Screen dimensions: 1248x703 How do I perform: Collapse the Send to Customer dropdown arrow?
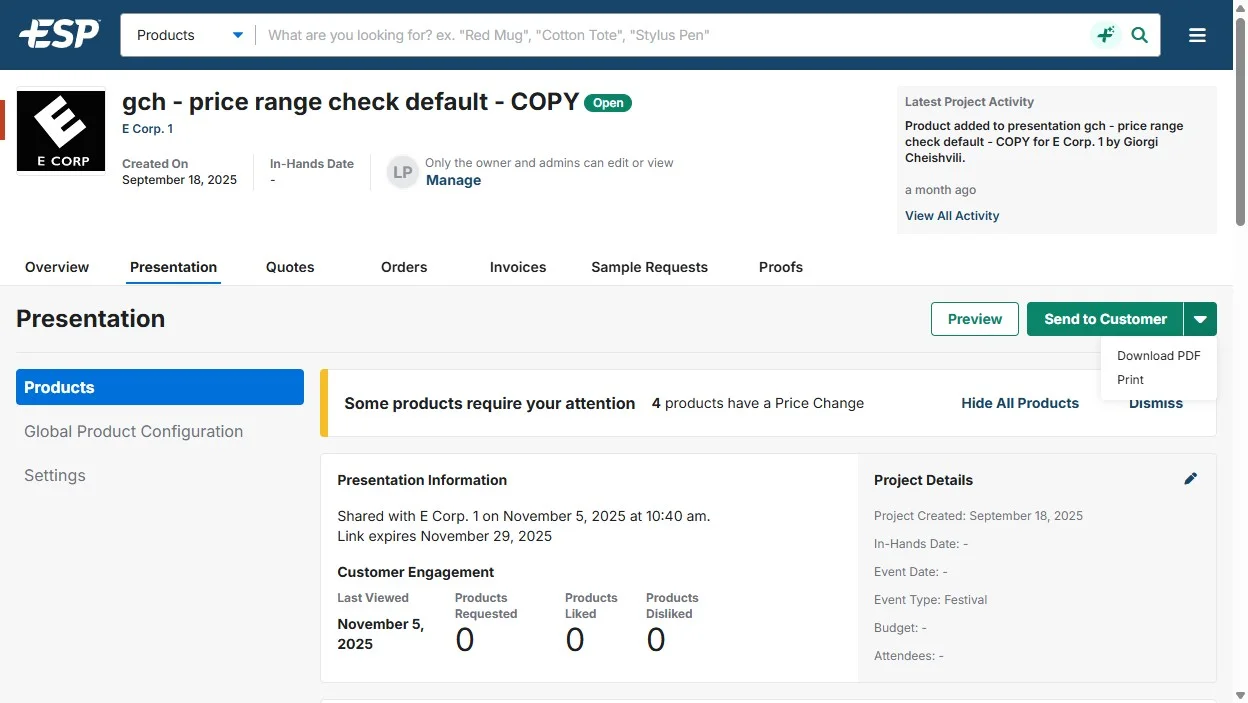[x=1200, y=319]
